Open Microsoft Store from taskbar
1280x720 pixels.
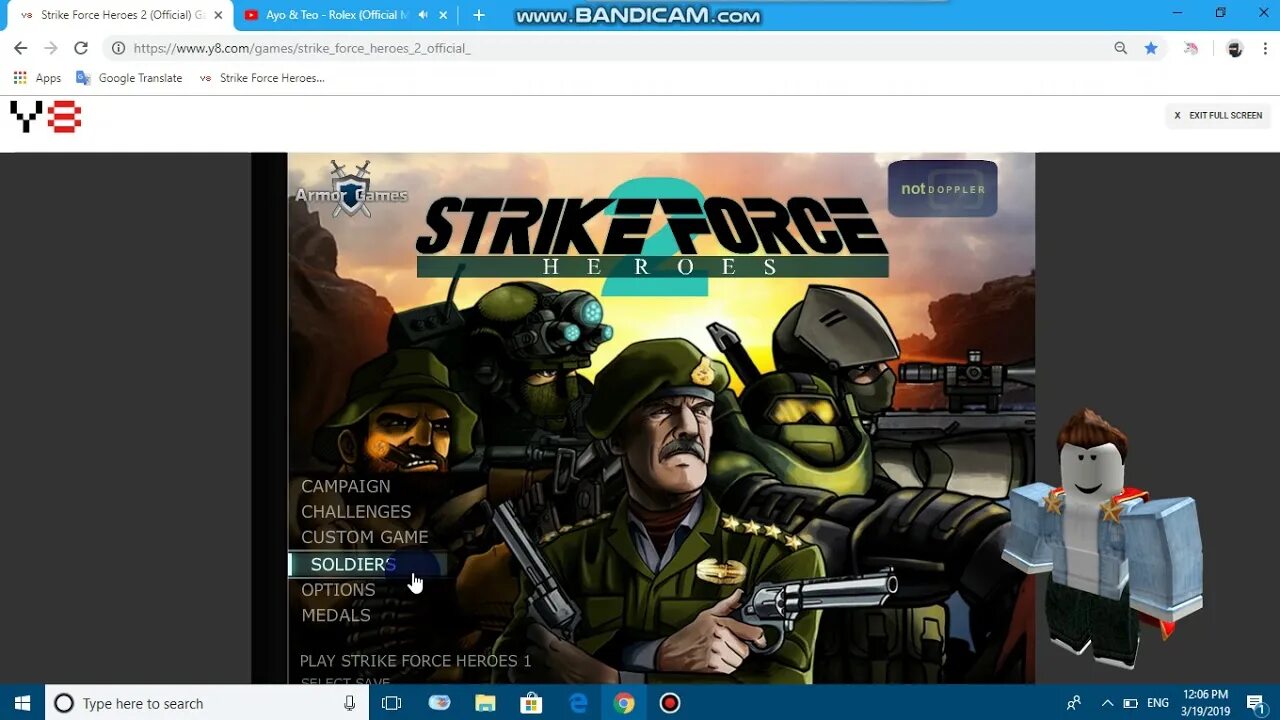point(532,703)
